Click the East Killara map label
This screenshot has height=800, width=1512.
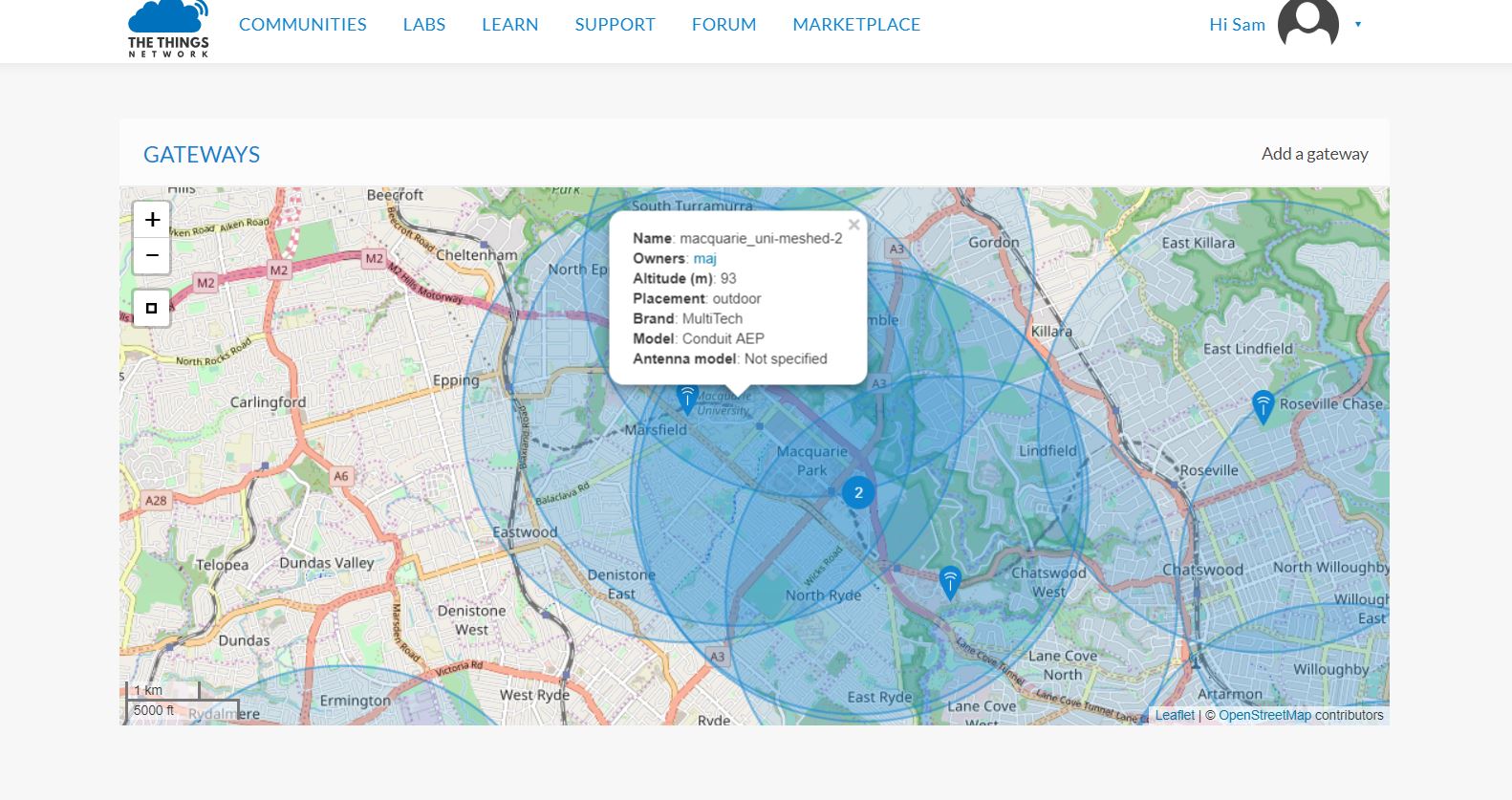click(x=1199, y=243)
